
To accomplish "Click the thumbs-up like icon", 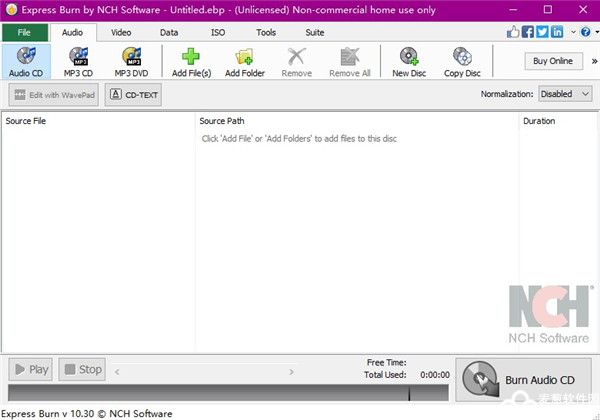I will pyautogui.click(x=513, y=32).
